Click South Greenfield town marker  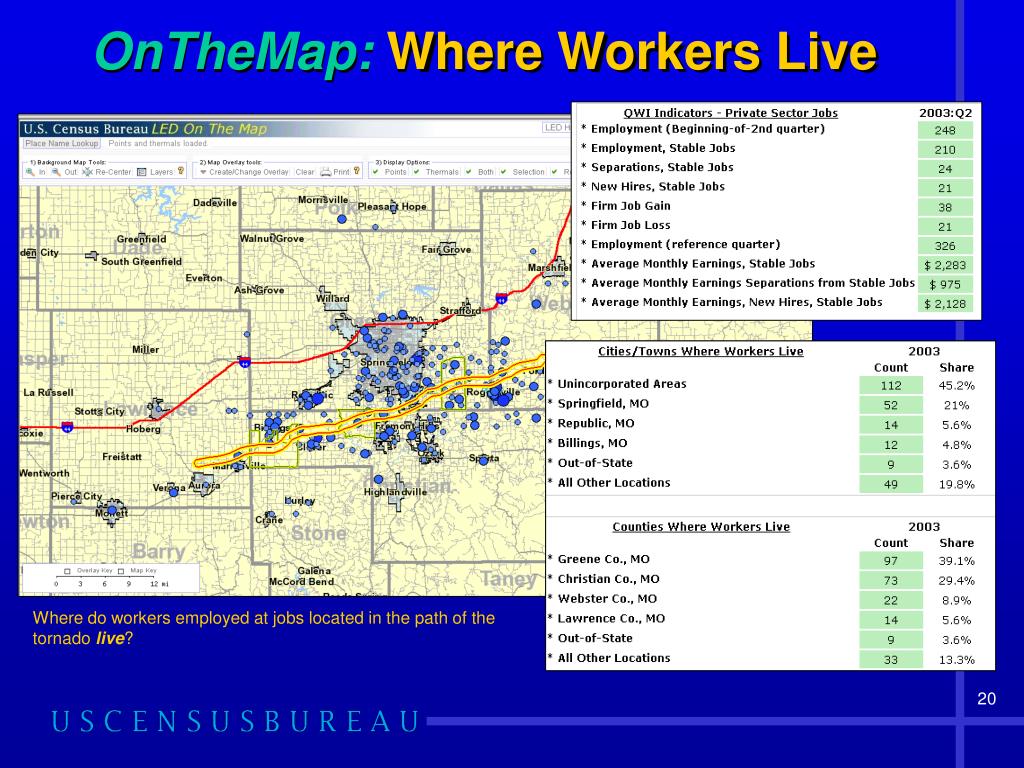tap(92, 255)
